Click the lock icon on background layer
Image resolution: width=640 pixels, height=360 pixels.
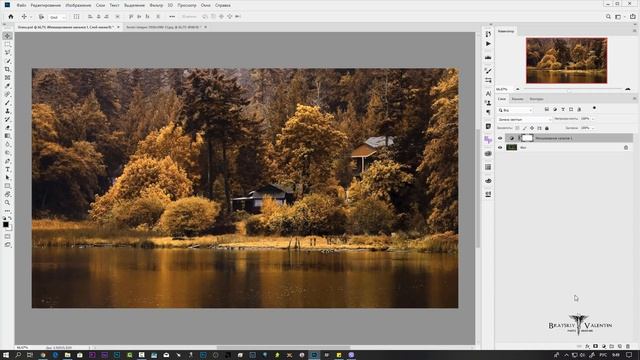pos(626,147)
